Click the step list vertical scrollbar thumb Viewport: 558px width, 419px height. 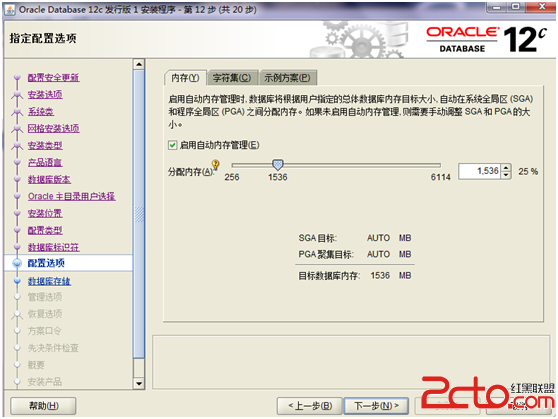(139, 214)
